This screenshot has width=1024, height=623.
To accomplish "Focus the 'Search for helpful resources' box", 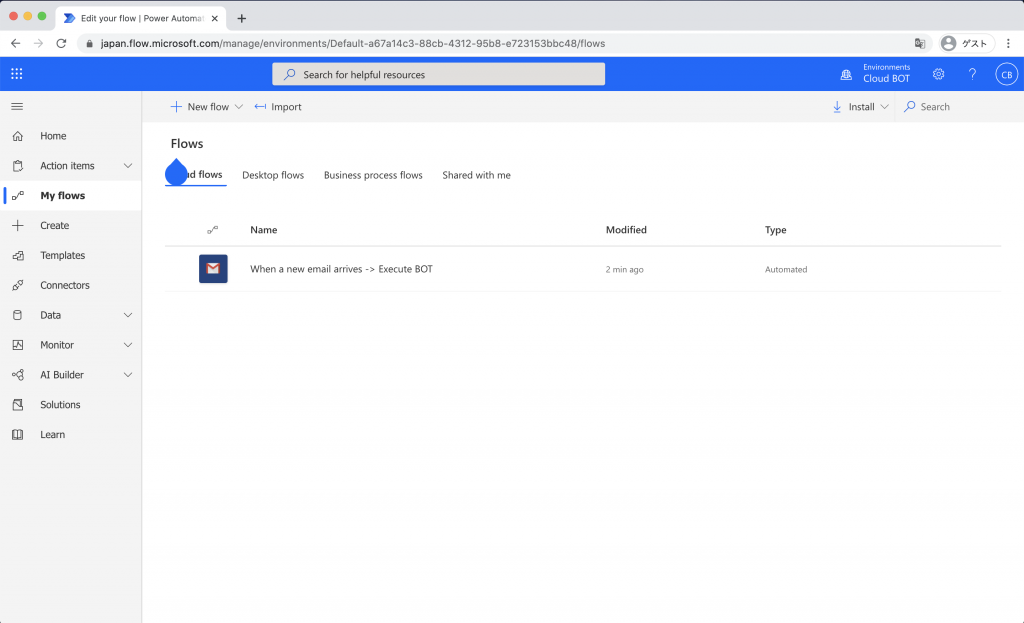I will 438,74.
